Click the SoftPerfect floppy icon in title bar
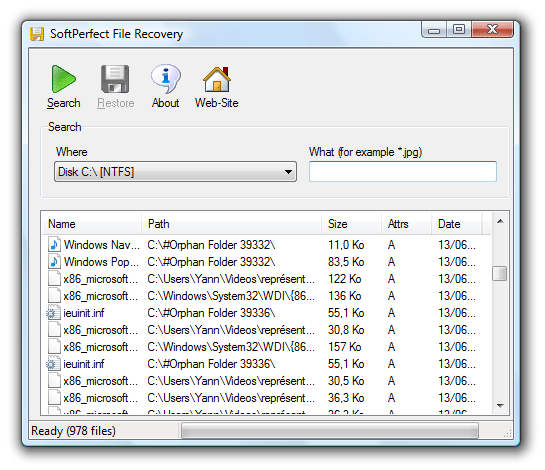 (37, 34)
